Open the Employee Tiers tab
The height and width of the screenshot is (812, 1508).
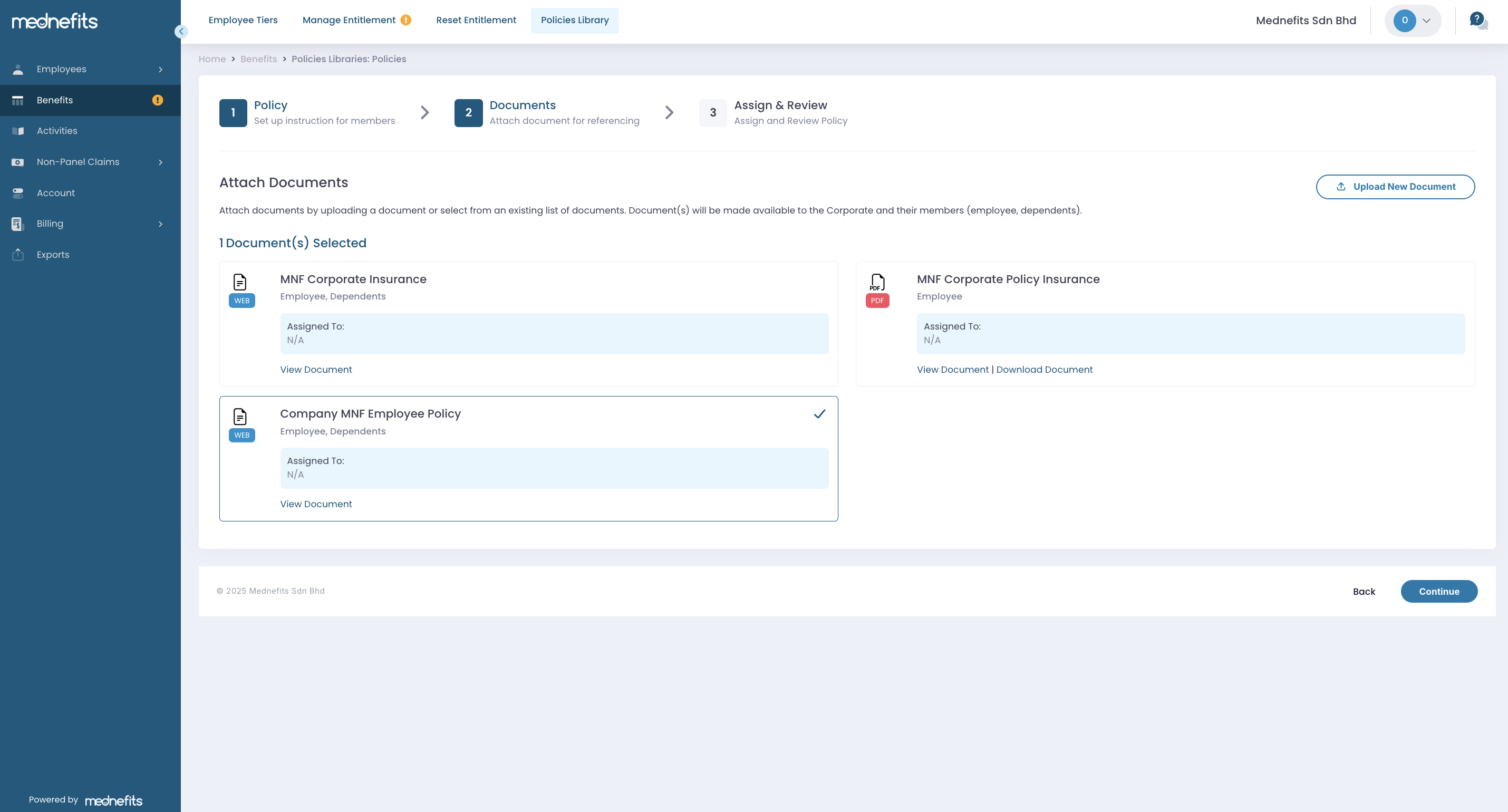click(243, 21)
